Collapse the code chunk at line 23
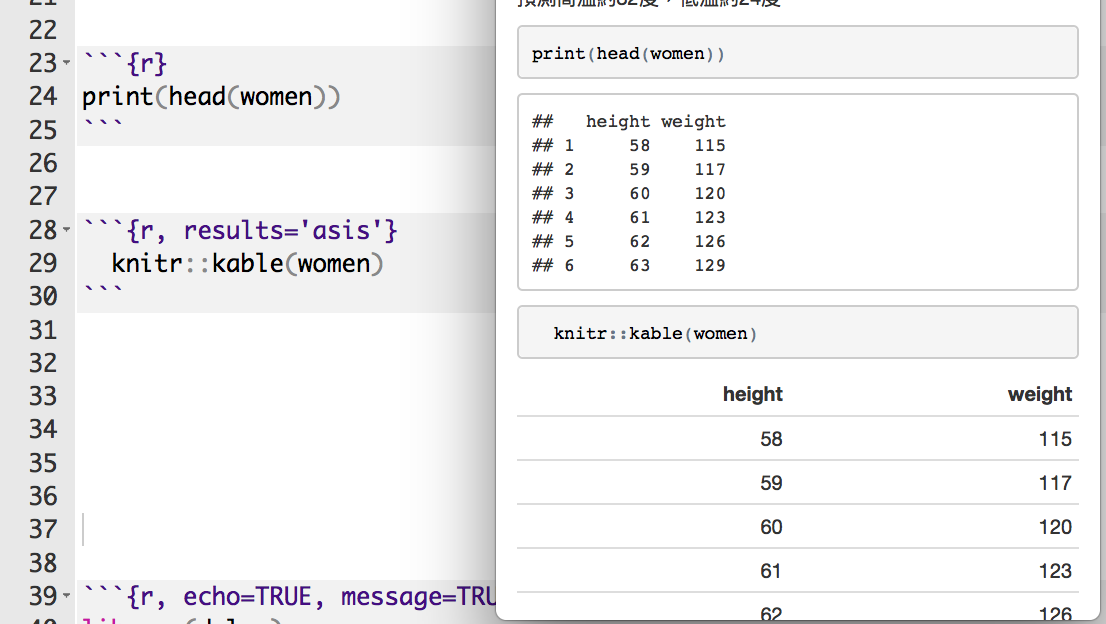Screen dimensions: 1106x624 click(x=66, y=63)
